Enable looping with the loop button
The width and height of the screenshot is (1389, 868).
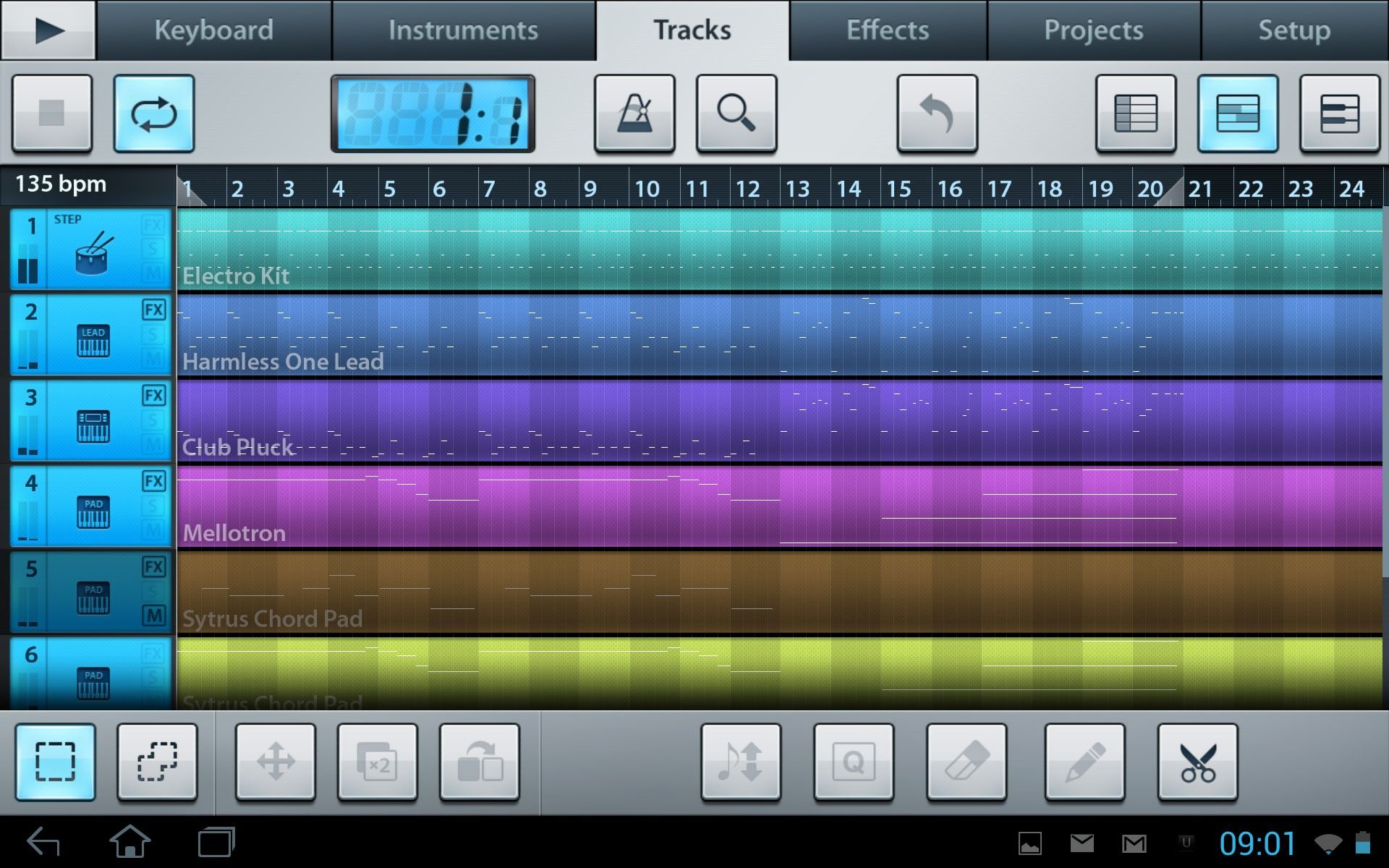(x=153, y=114)
